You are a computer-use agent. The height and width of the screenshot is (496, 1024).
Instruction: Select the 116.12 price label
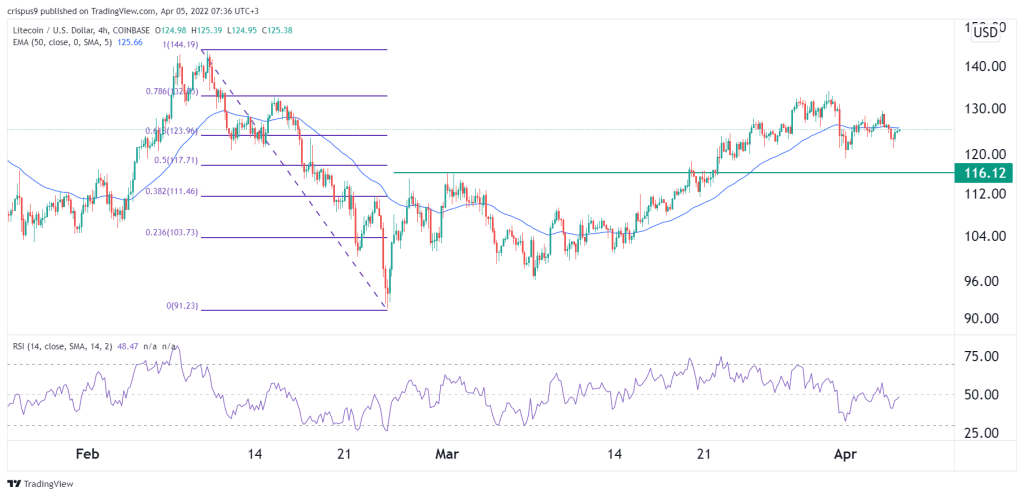983,172
